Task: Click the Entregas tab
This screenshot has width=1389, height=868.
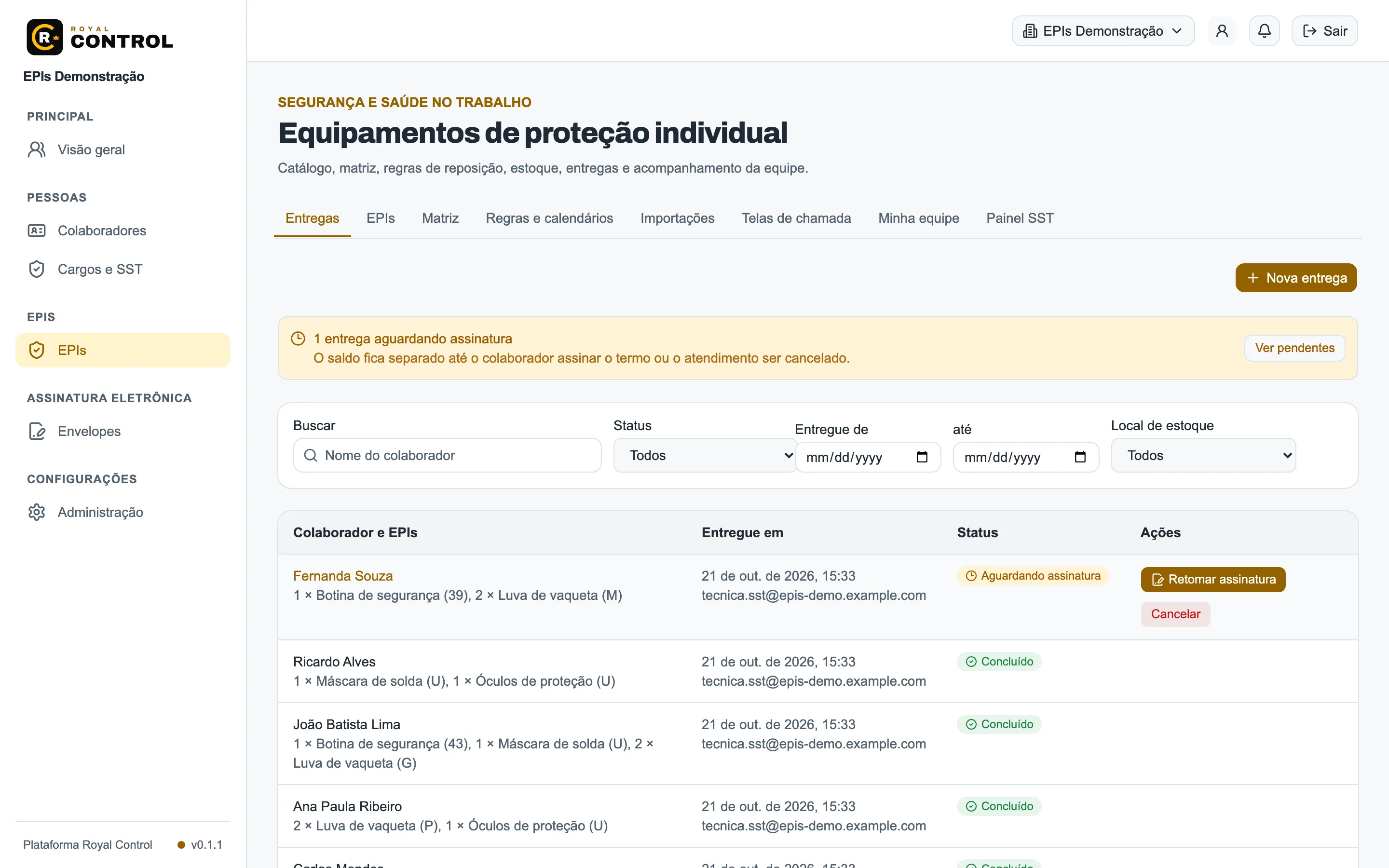Action: pyautogui.click(x=312, y=218)
